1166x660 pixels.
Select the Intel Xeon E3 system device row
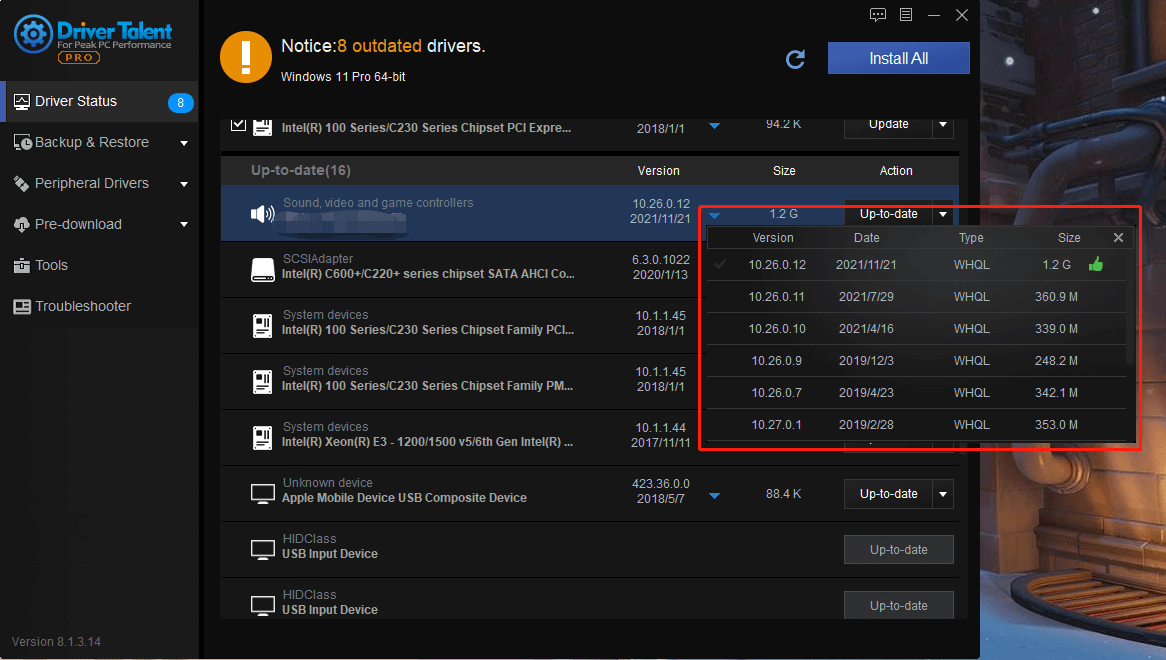pyautogui.click(x=461, y=437)
